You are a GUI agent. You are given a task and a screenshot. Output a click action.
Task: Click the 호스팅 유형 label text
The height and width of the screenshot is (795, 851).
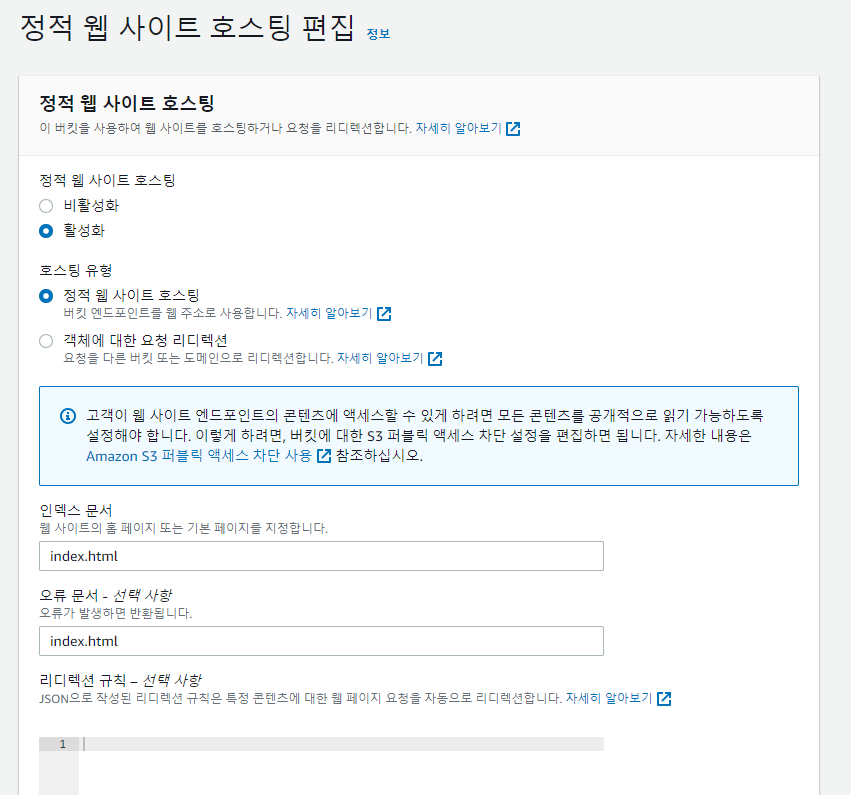coord(76,270)
